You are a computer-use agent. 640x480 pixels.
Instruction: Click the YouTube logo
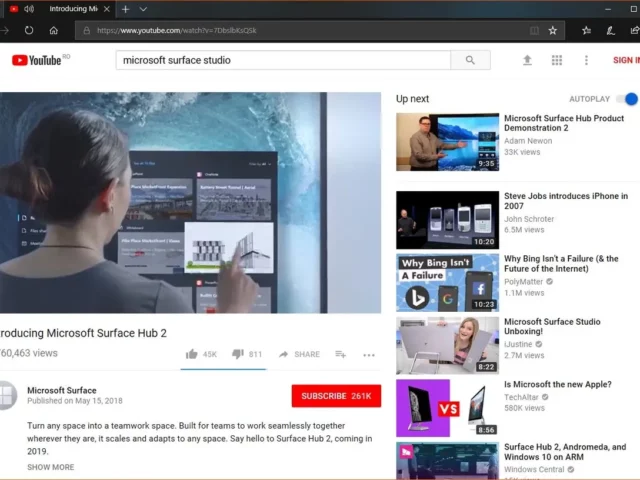[36, 60]
